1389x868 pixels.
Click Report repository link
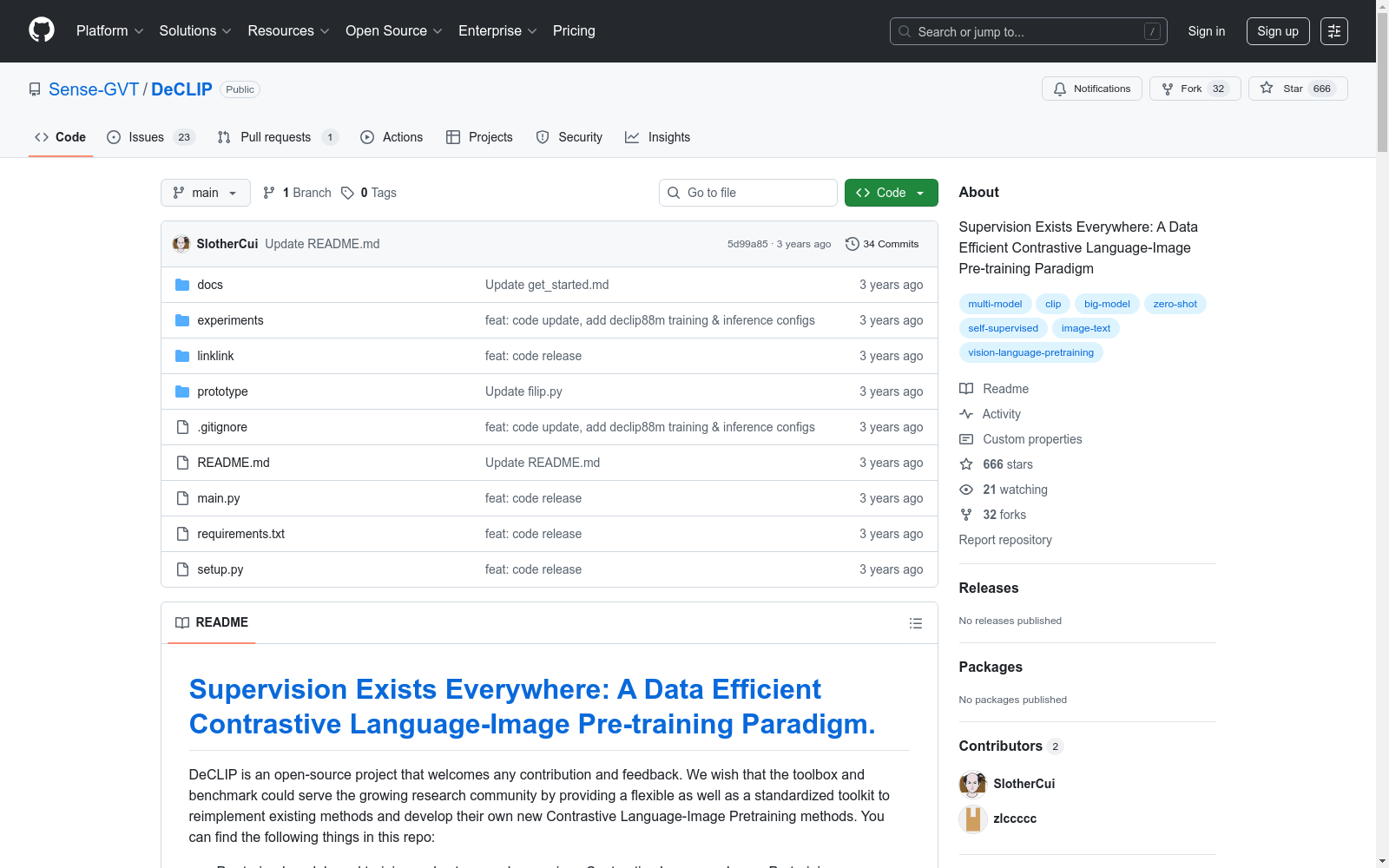[x=1005, y=540]
